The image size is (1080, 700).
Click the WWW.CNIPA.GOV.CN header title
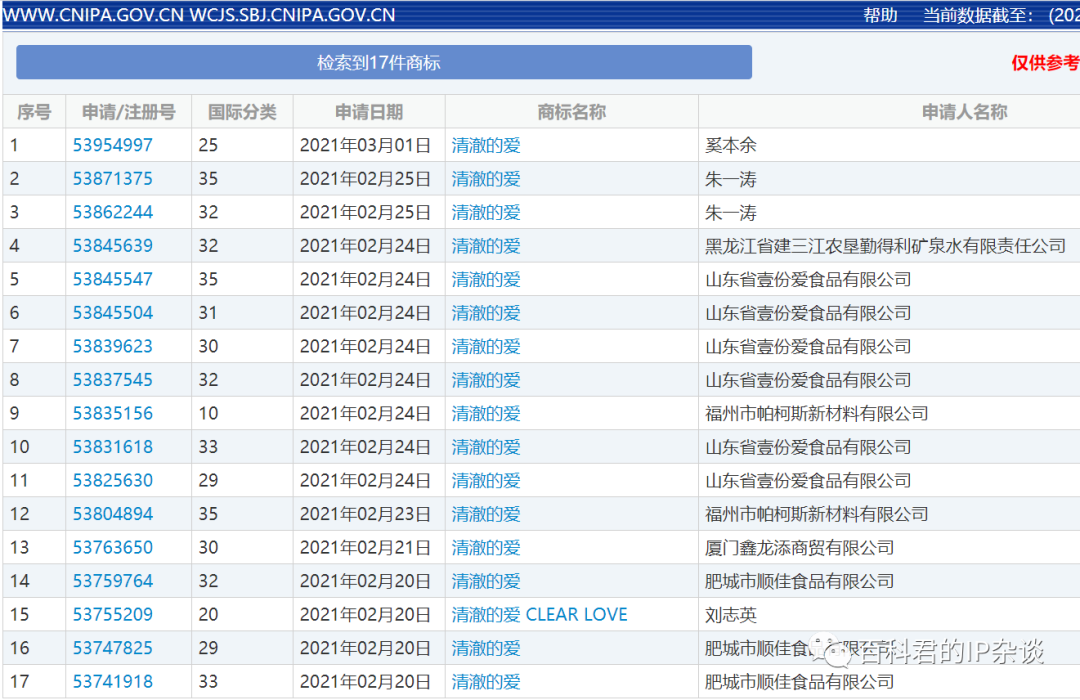click(92, 16)
